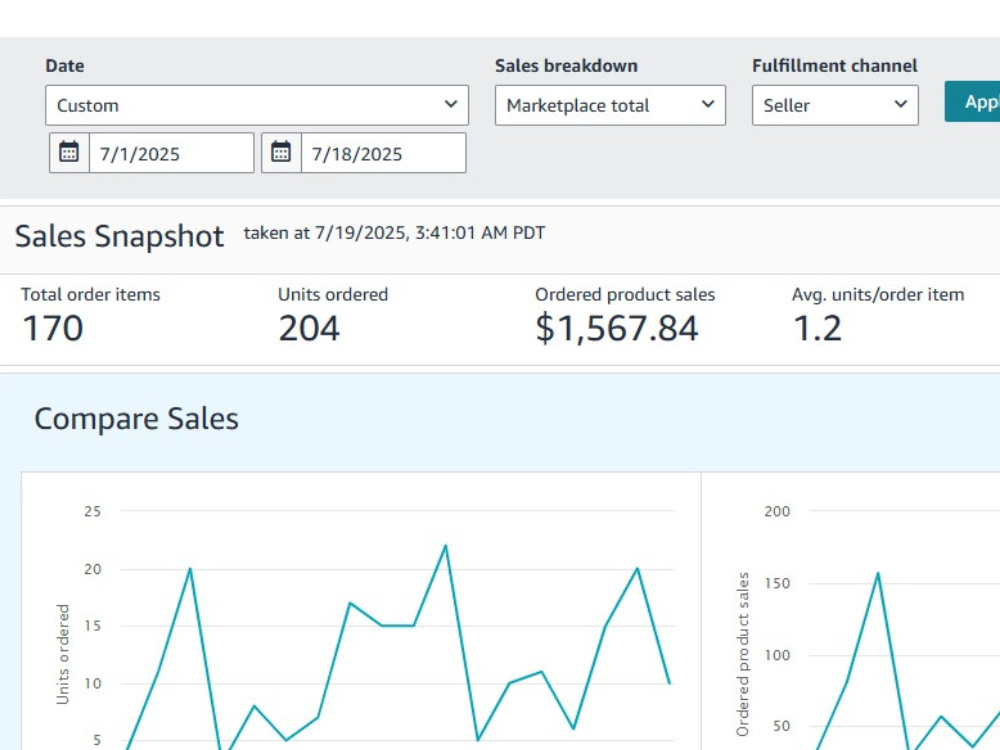Image resolution: width=1000 pixels, height=750 pixels.
Task: Click the Date dropdown chevron arrow
Action: (451, 104)
